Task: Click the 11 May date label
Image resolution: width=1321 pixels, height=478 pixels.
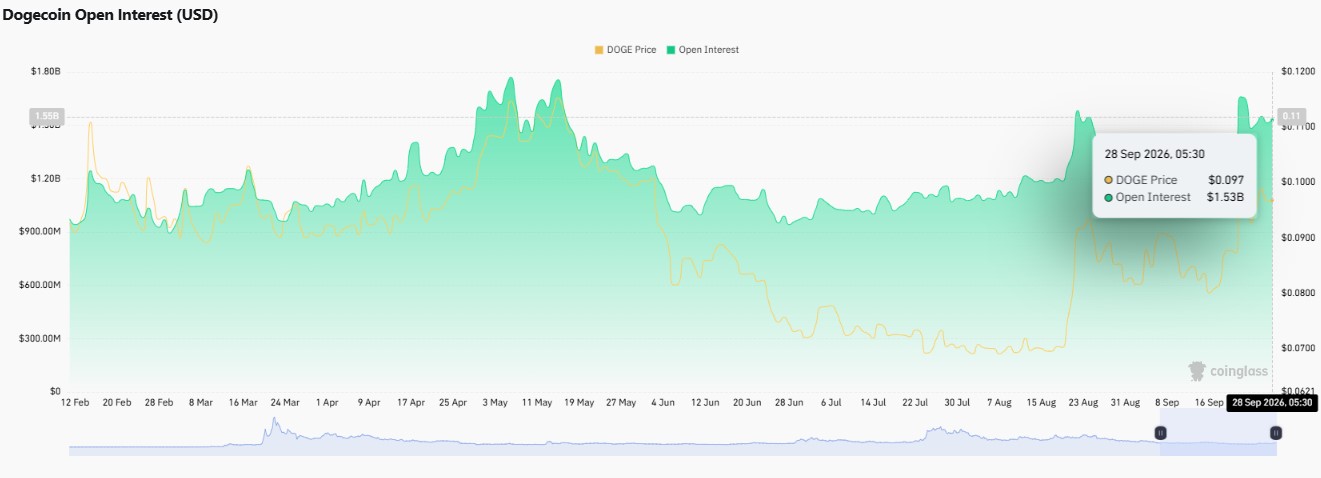Action: [x=536, y=402]
